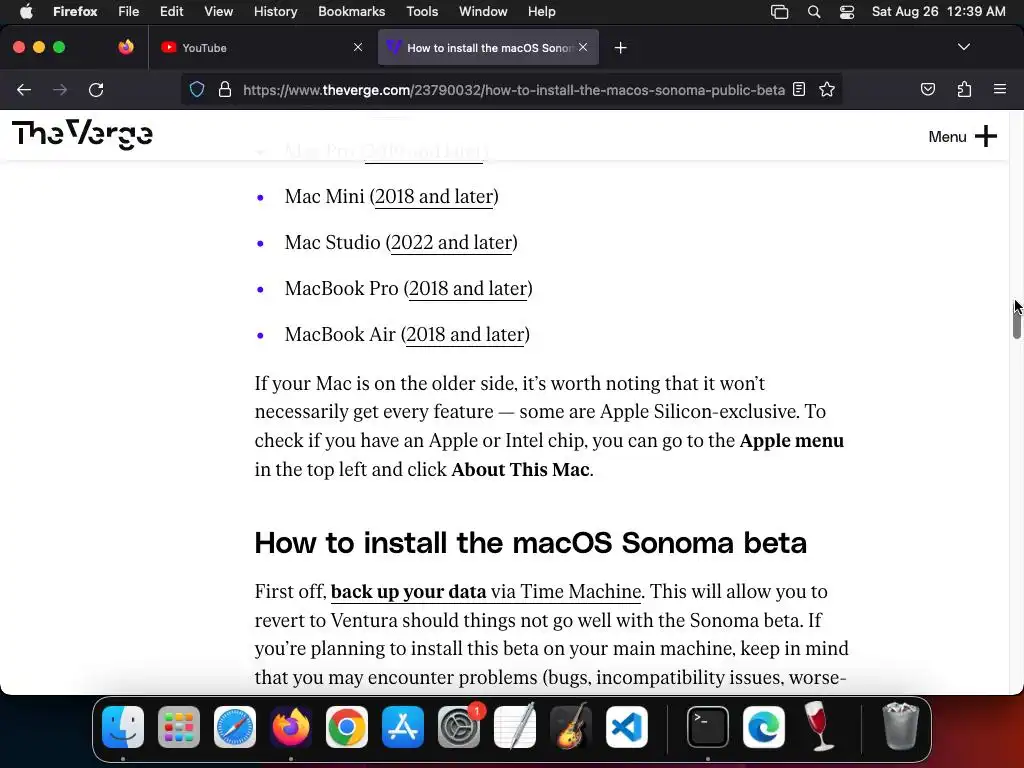Open TextEdit from the Dock
The image size is (1024, 768).
point(515,727)
